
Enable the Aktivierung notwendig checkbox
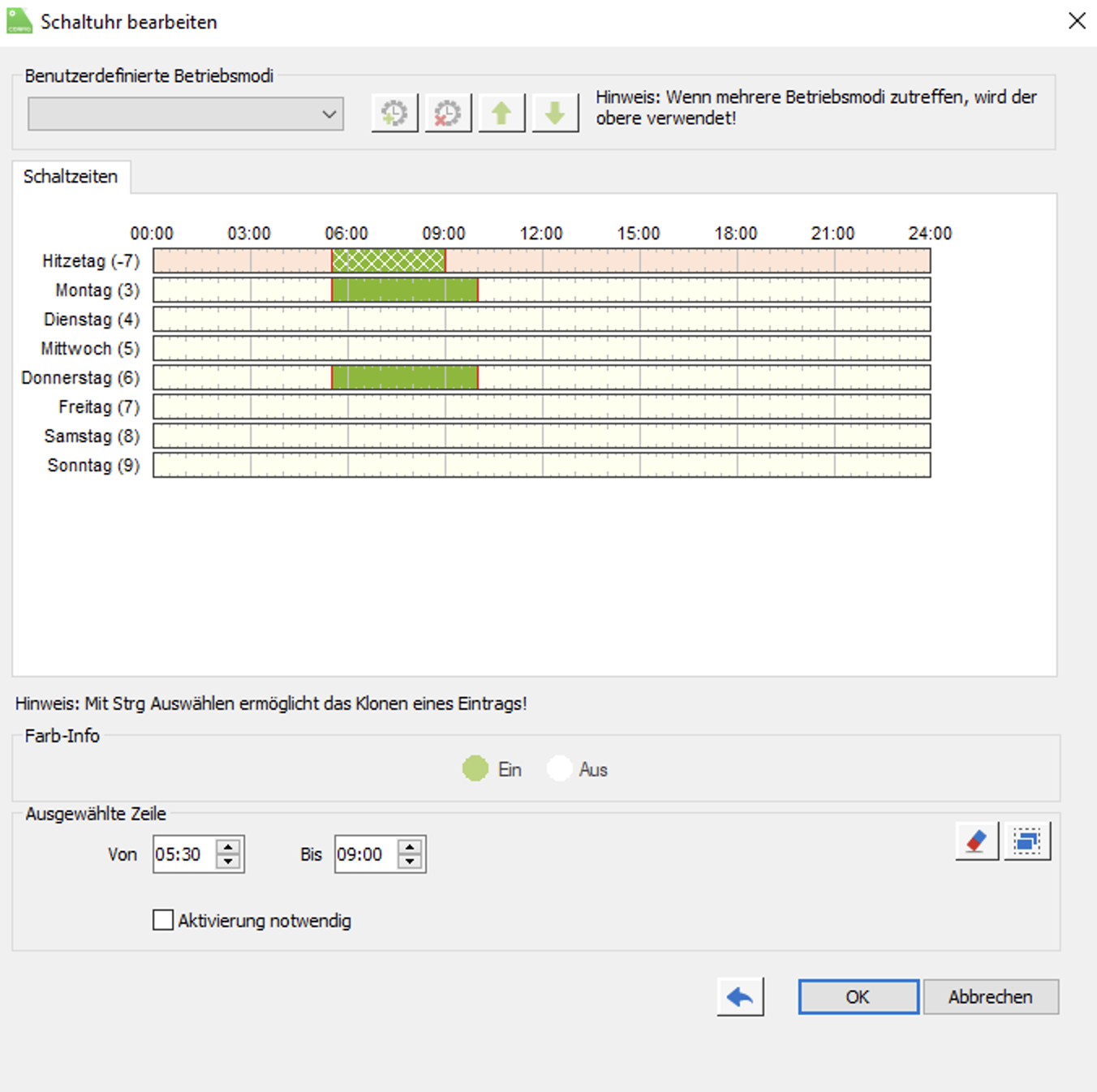[163, 920]
